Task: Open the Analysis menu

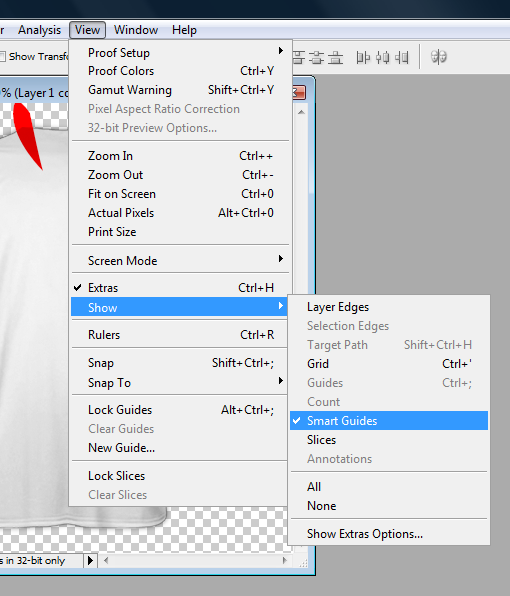Action: pos(39,30)
